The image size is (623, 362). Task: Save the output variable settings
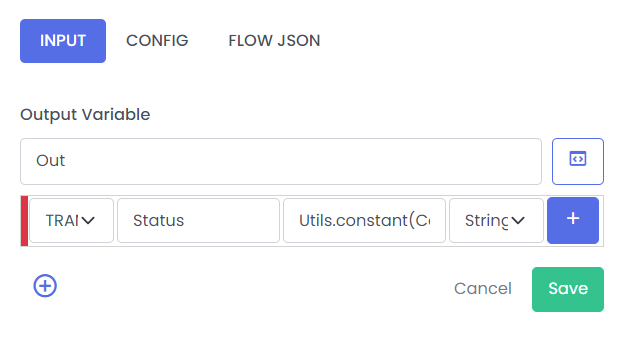tap(568, 289)
